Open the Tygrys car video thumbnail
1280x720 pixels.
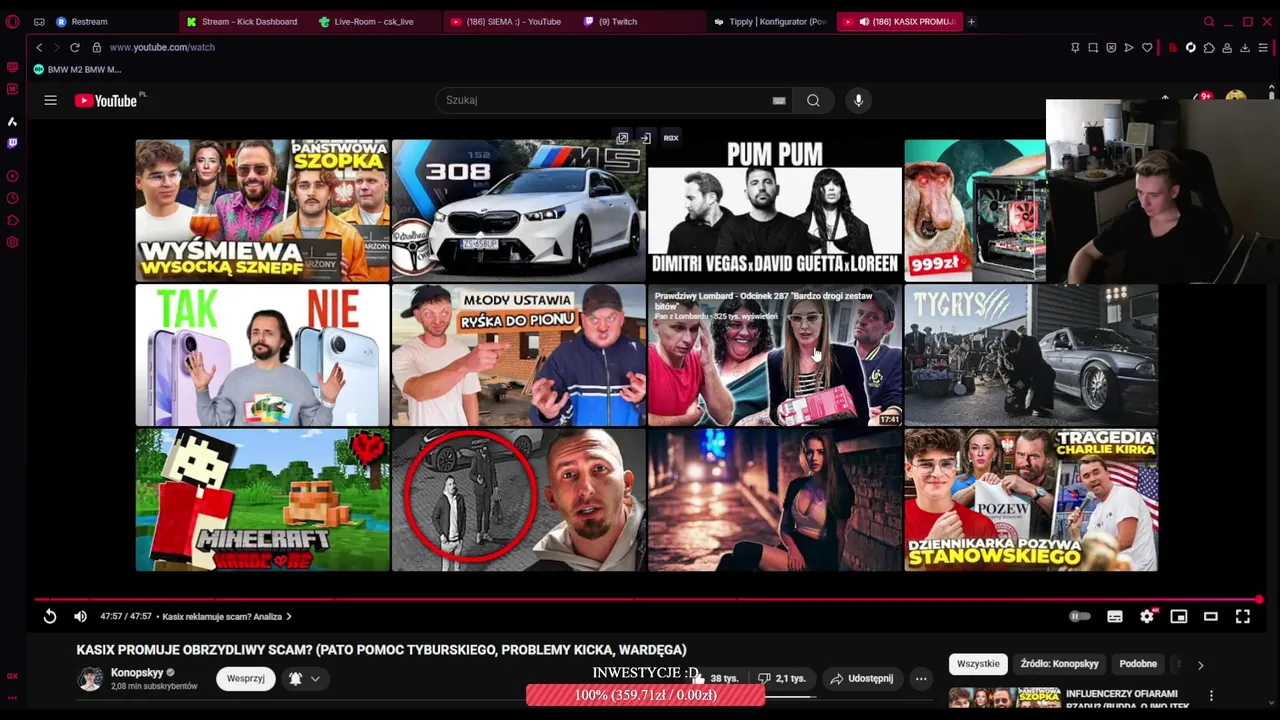[1031, 355]
